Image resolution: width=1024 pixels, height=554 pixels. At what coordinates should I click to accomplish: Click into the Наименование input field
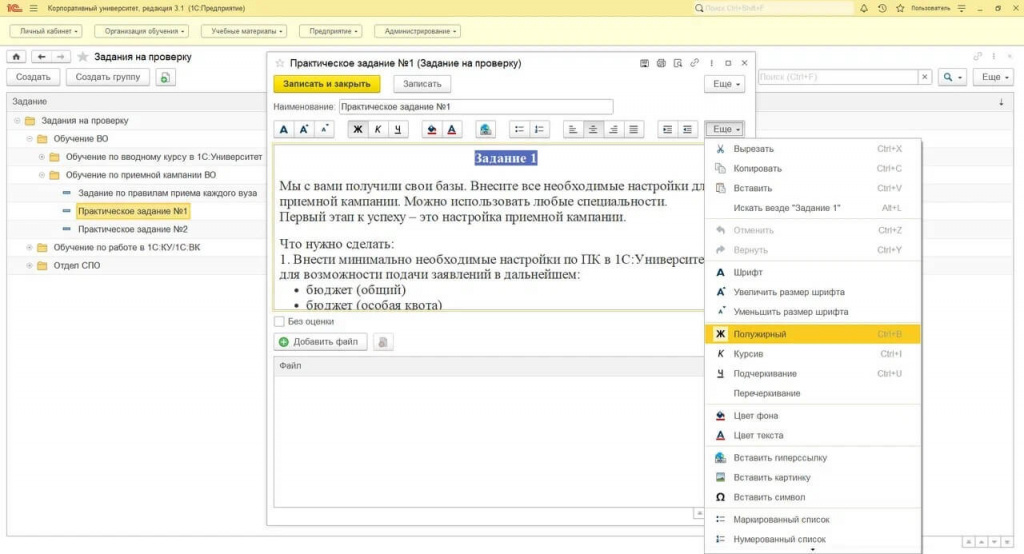coord(476,106)
